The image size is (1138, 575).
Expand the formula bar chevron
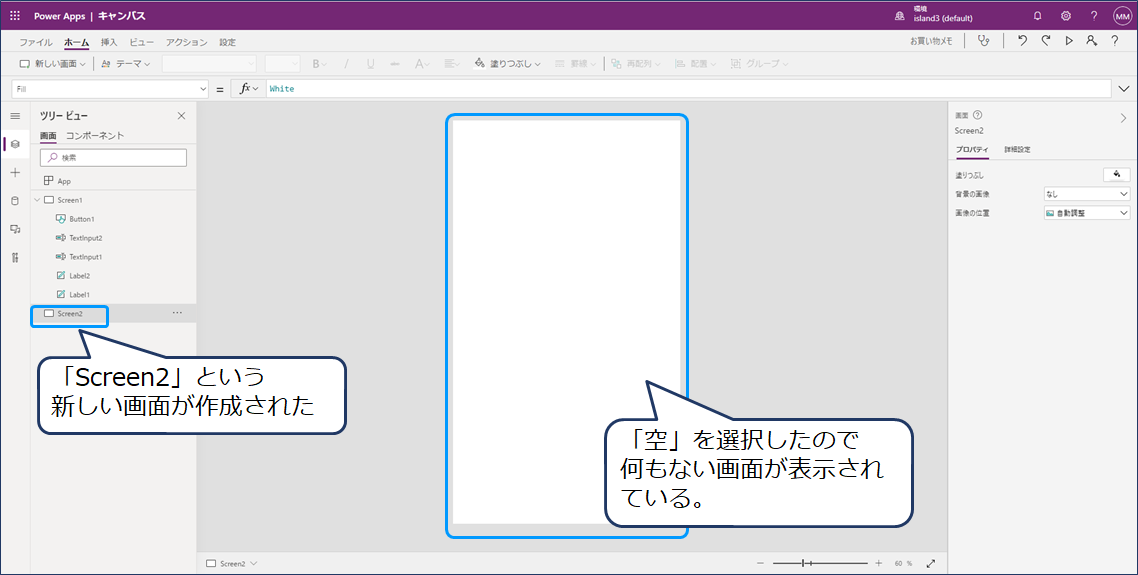tap(1124, 89)
